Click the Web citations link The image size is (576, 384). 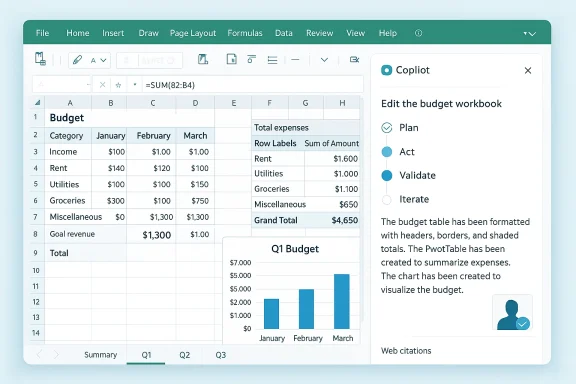click(x=406, y=351)
